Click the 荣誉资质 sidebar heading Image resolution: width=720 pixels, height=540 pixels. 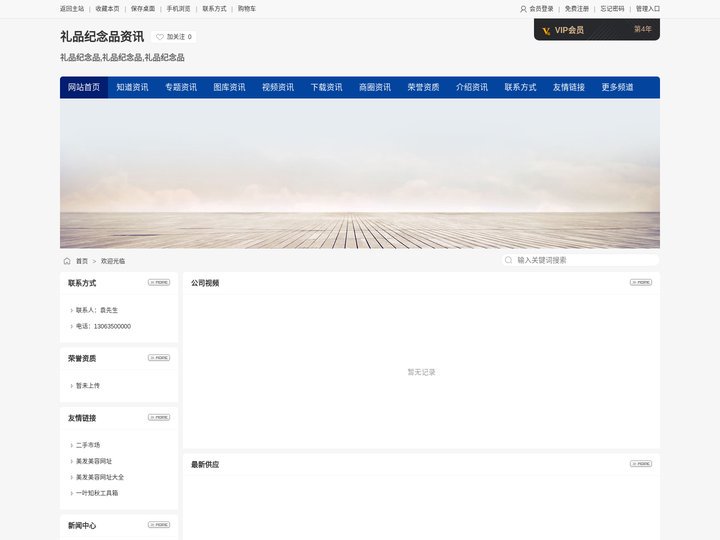coord(82,358)
